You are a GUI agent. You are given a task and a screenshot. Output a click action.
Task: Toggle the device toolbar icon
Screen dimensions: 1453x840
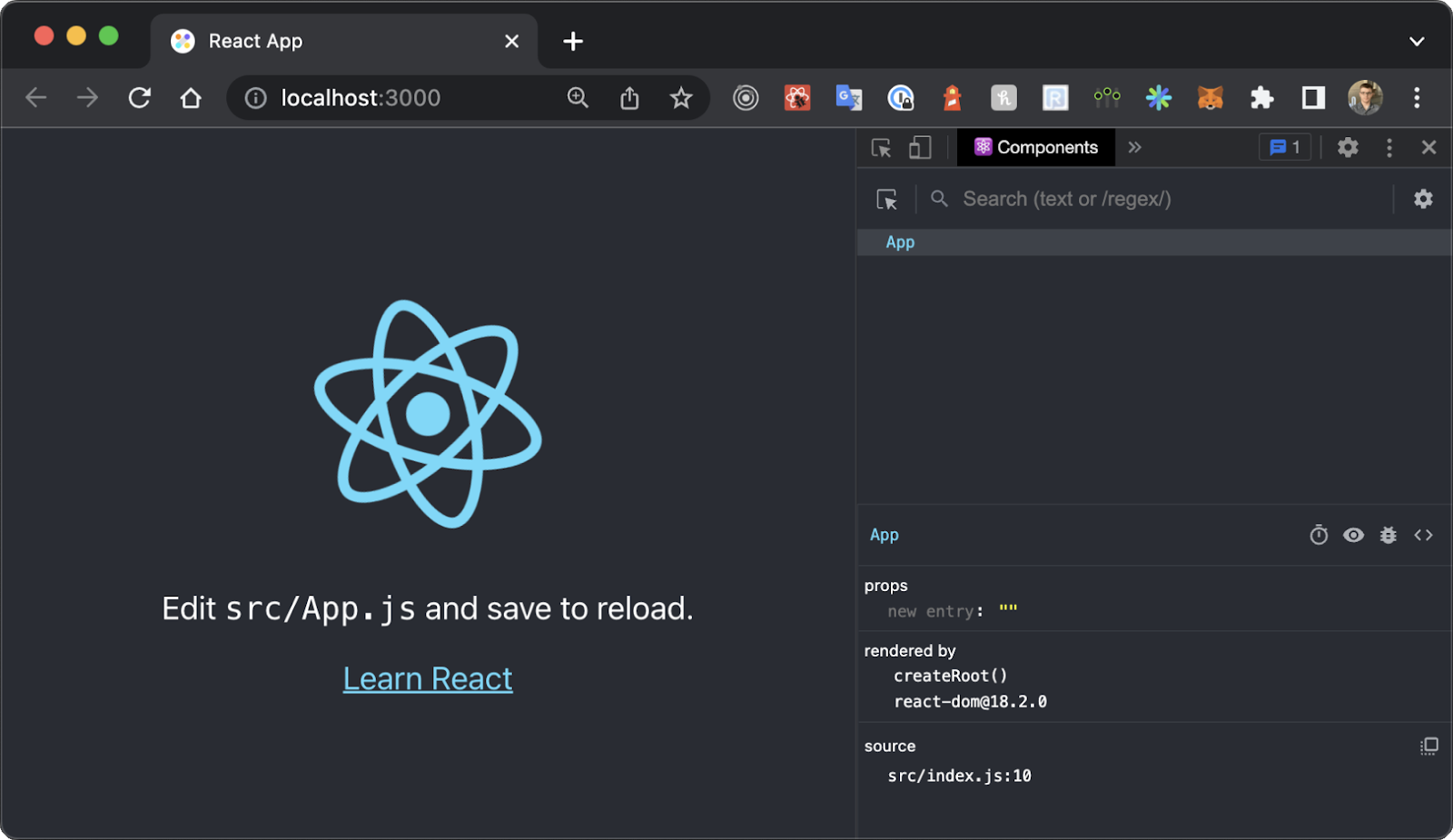920,148
